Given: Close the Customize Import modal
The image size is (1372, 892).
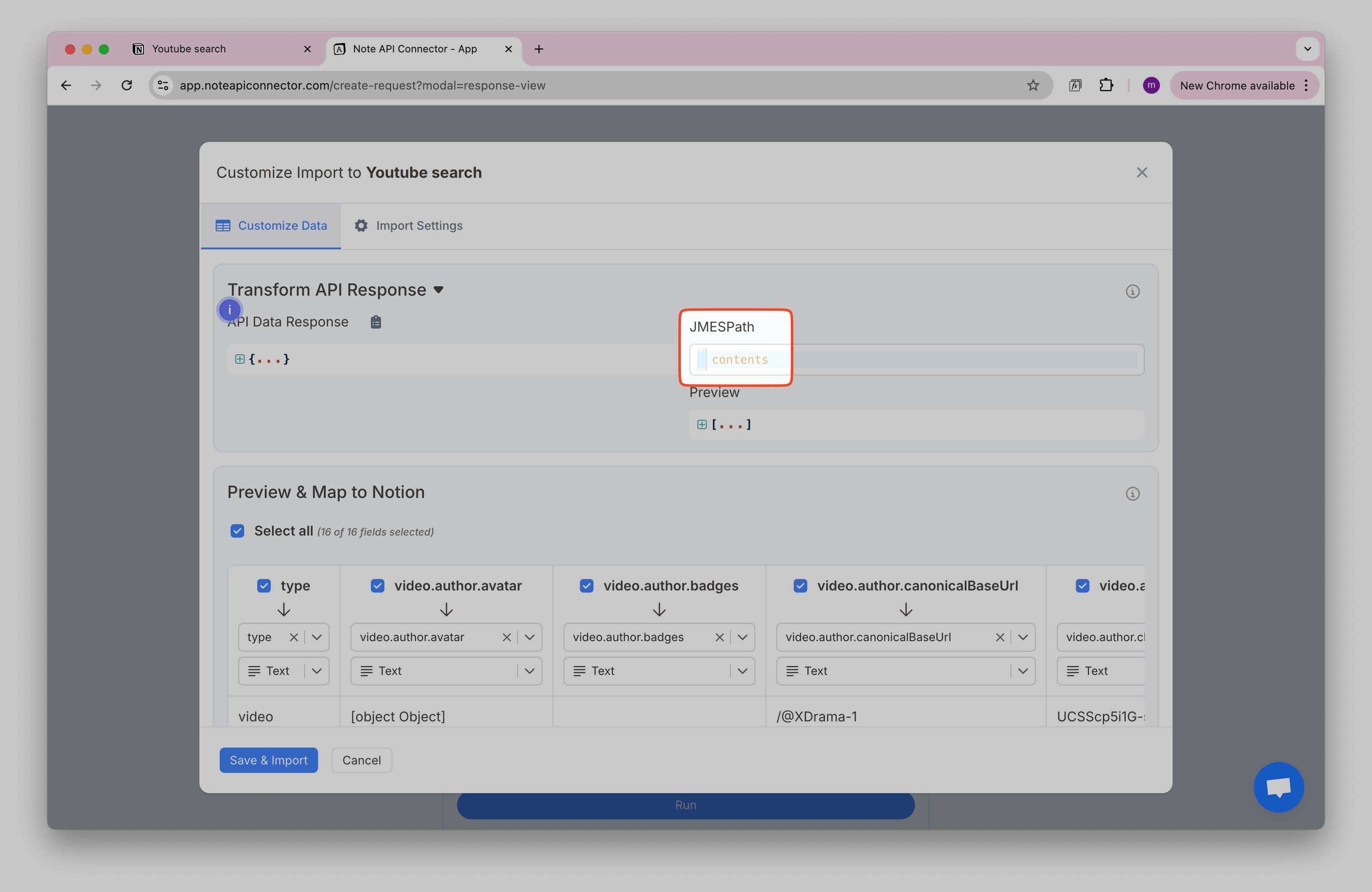Looking at the screenshot, I should (x=1142, y=172).
